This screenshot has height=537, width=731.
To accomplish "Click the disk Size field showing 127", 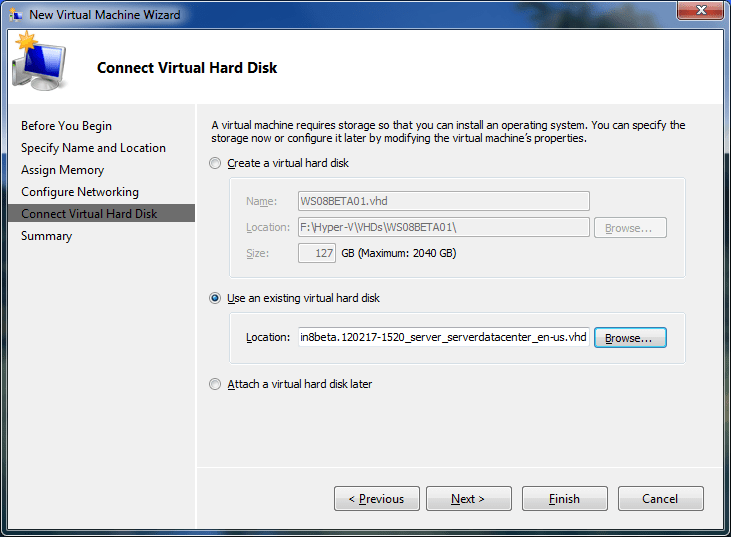I will pyautogui.click(x=316, y=253).
